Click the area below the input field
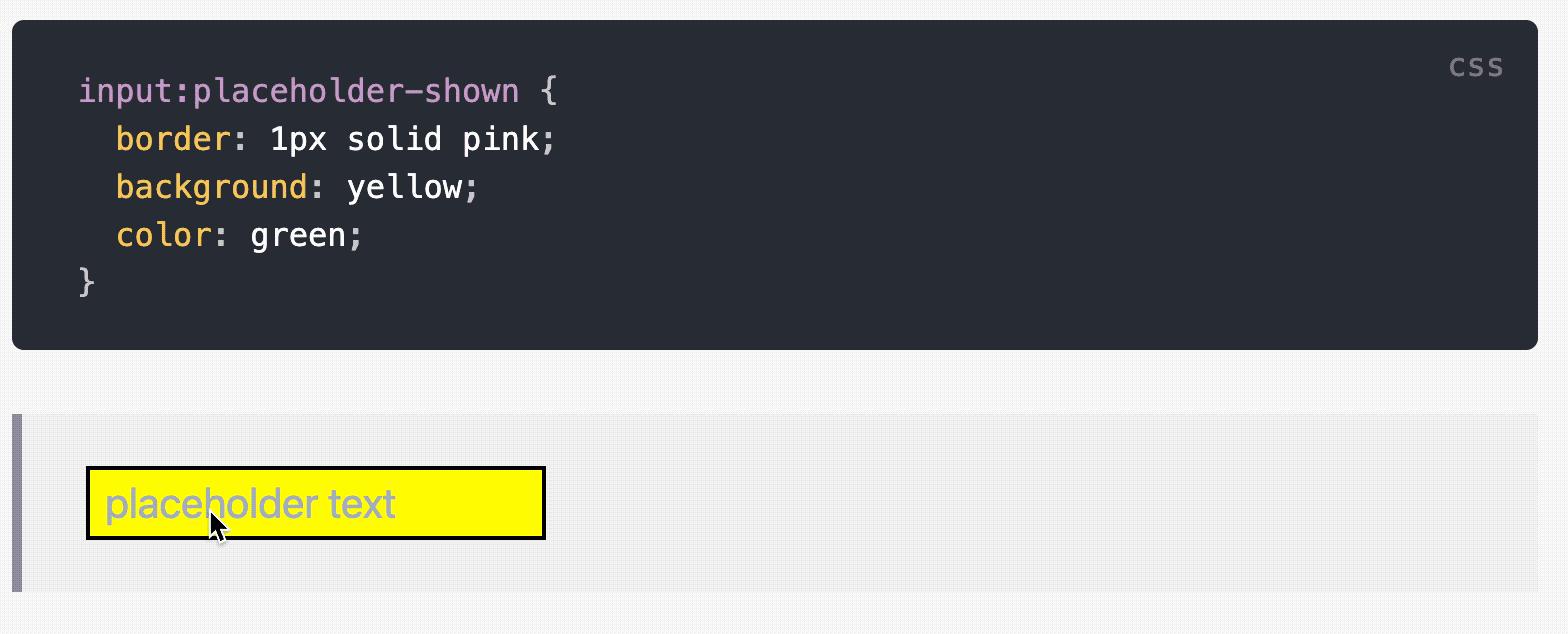The height and width of the screenshot is (634, 1568). (315, 565)
